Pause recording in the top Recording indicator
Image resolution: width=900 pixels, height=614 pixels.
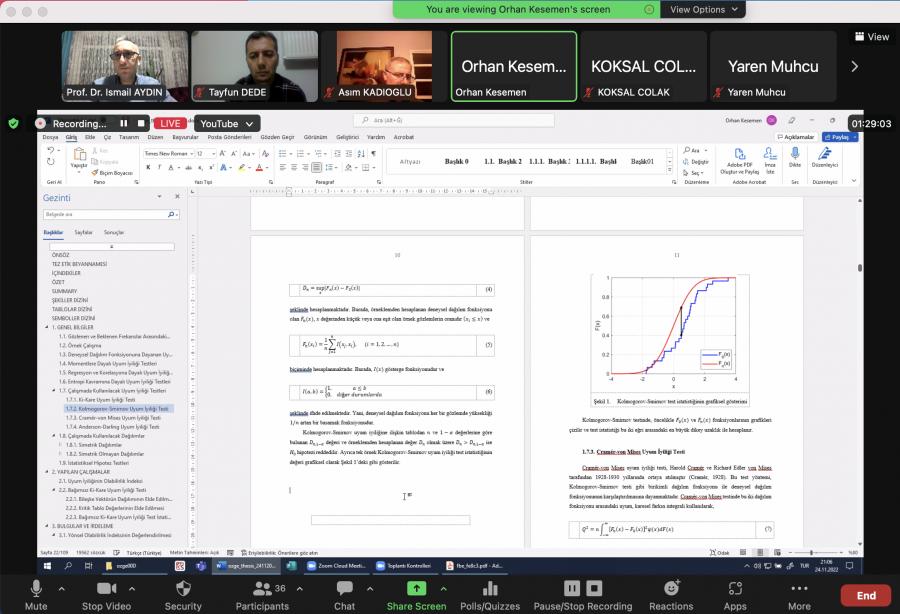(x=123, y=123)
